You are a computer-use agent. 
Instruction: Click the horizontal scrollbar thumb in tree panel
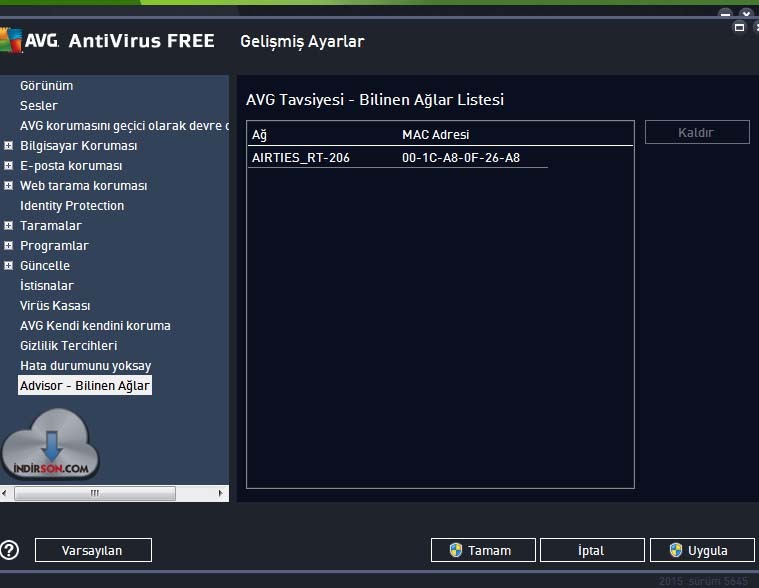click(x=95, y=493)
